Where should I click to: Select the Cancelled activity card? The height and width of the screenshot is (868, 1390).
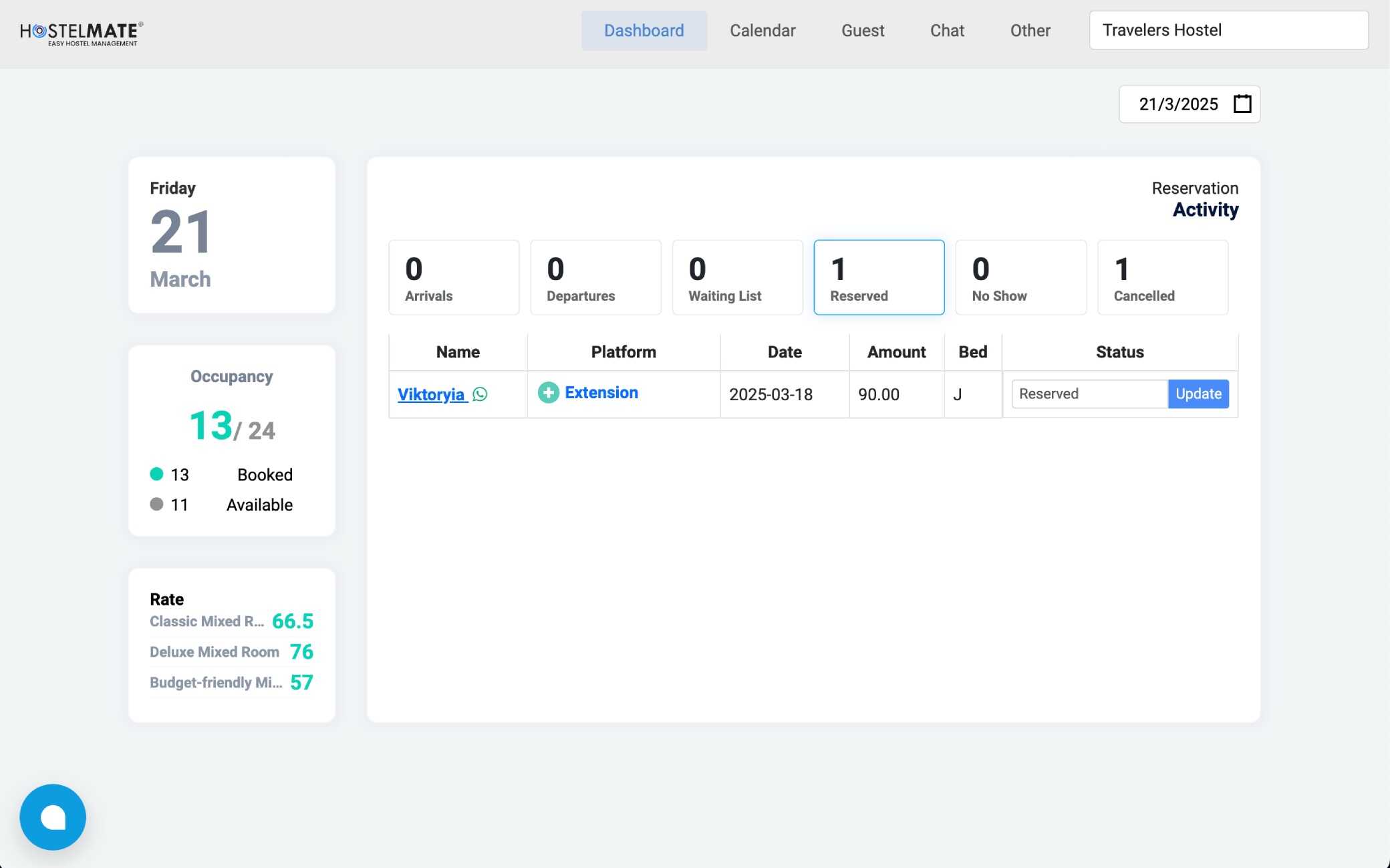tap(1162, 277)
